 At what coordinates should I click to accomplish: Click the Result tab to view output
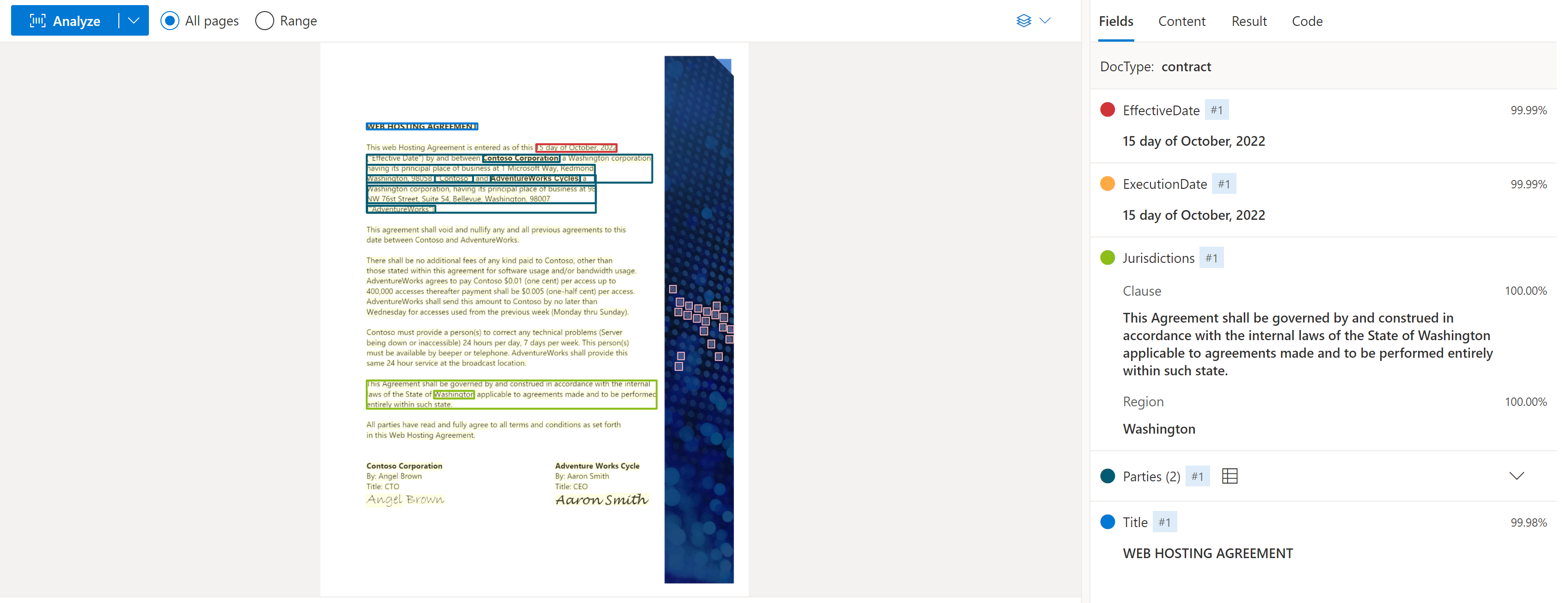tap(1248, 20)
